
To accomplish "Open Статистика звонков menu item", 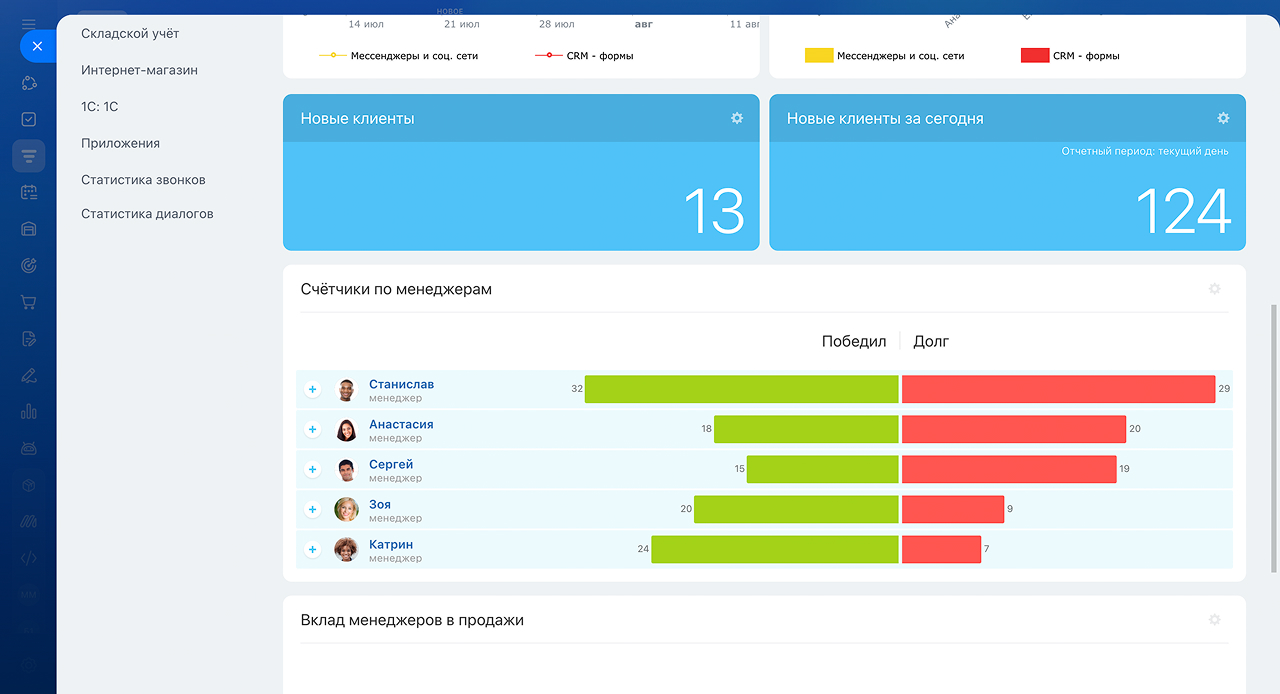I will pyautogui.click(x=143, y=180).
